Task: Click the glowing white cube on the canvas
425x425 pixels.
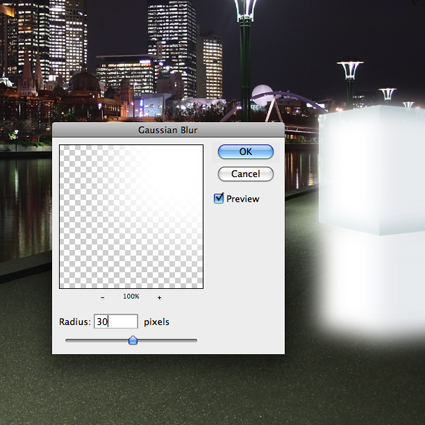Action: pyautogui.click(x=372, y=170)
